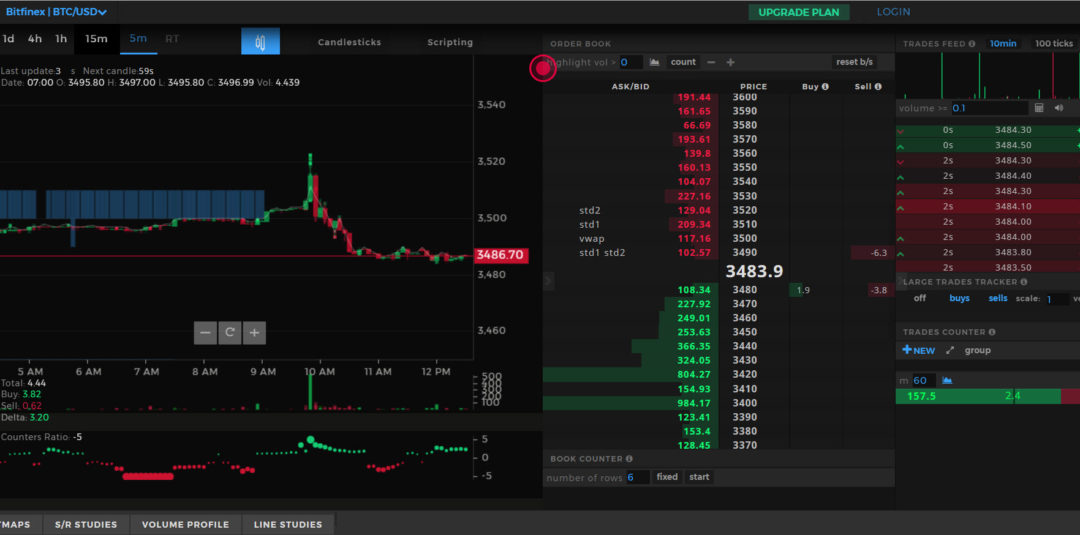Turn off the large trades tracker
Image resolution: width=1080 pixels, height=535 pixels.
(x=920, y=298)
